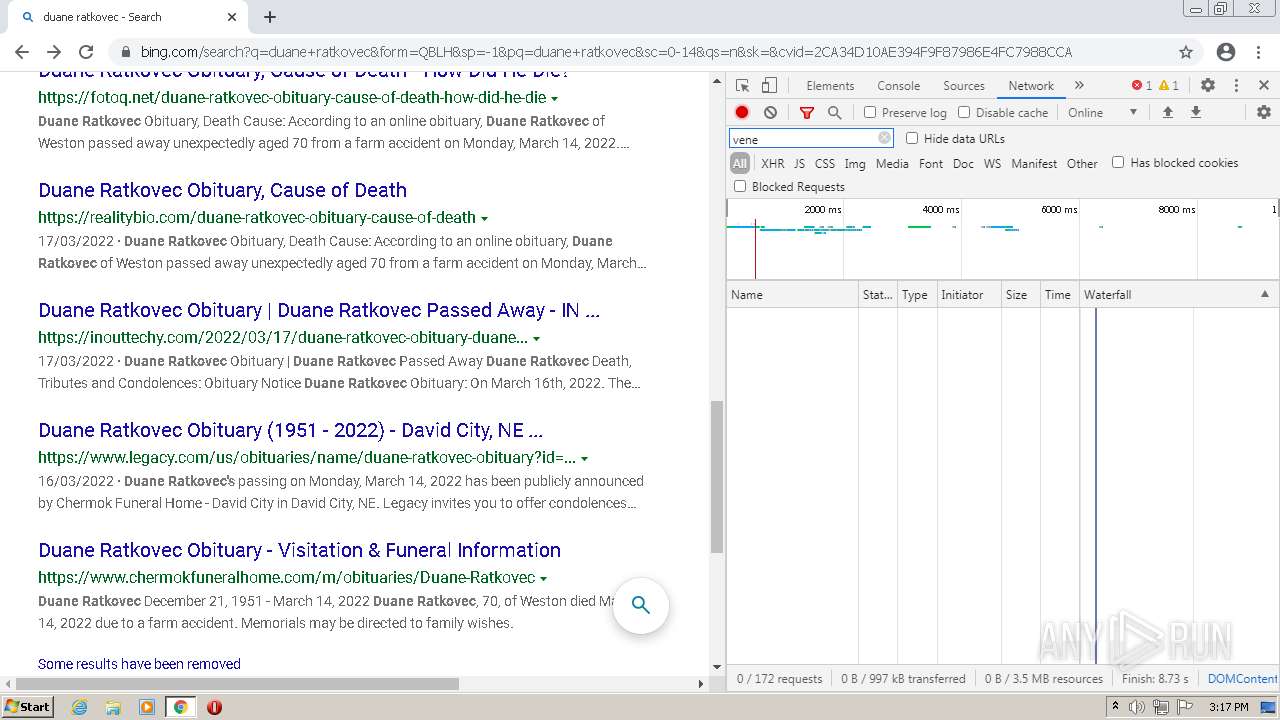
Task: Expand options for fotoq.net result
Action: click(555, 98)
